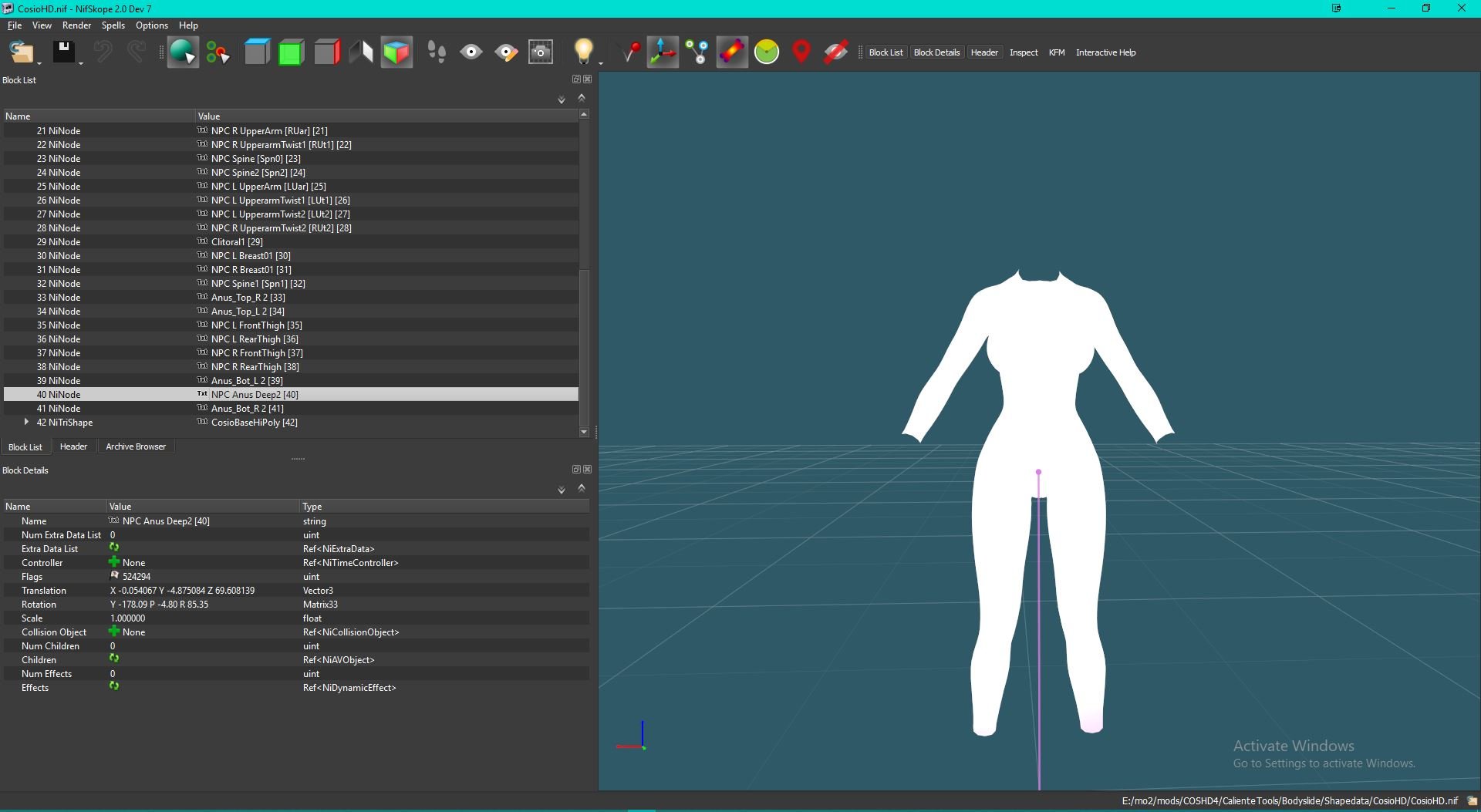
Task: Toggle Show Collision bone icon
Action: click(732, 52)
